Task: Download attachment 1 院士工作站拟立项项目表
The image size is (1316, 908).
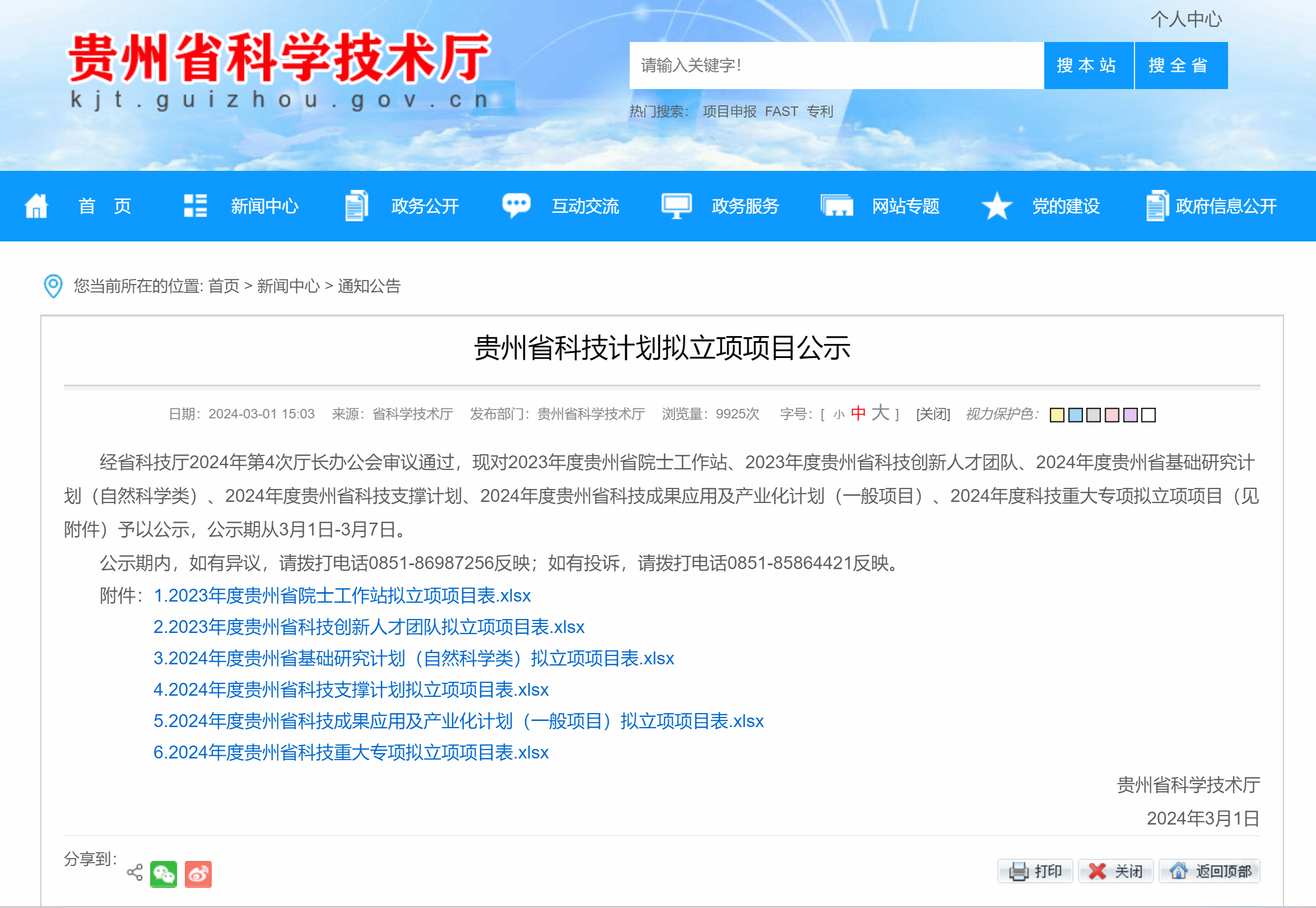Action: 342,595
